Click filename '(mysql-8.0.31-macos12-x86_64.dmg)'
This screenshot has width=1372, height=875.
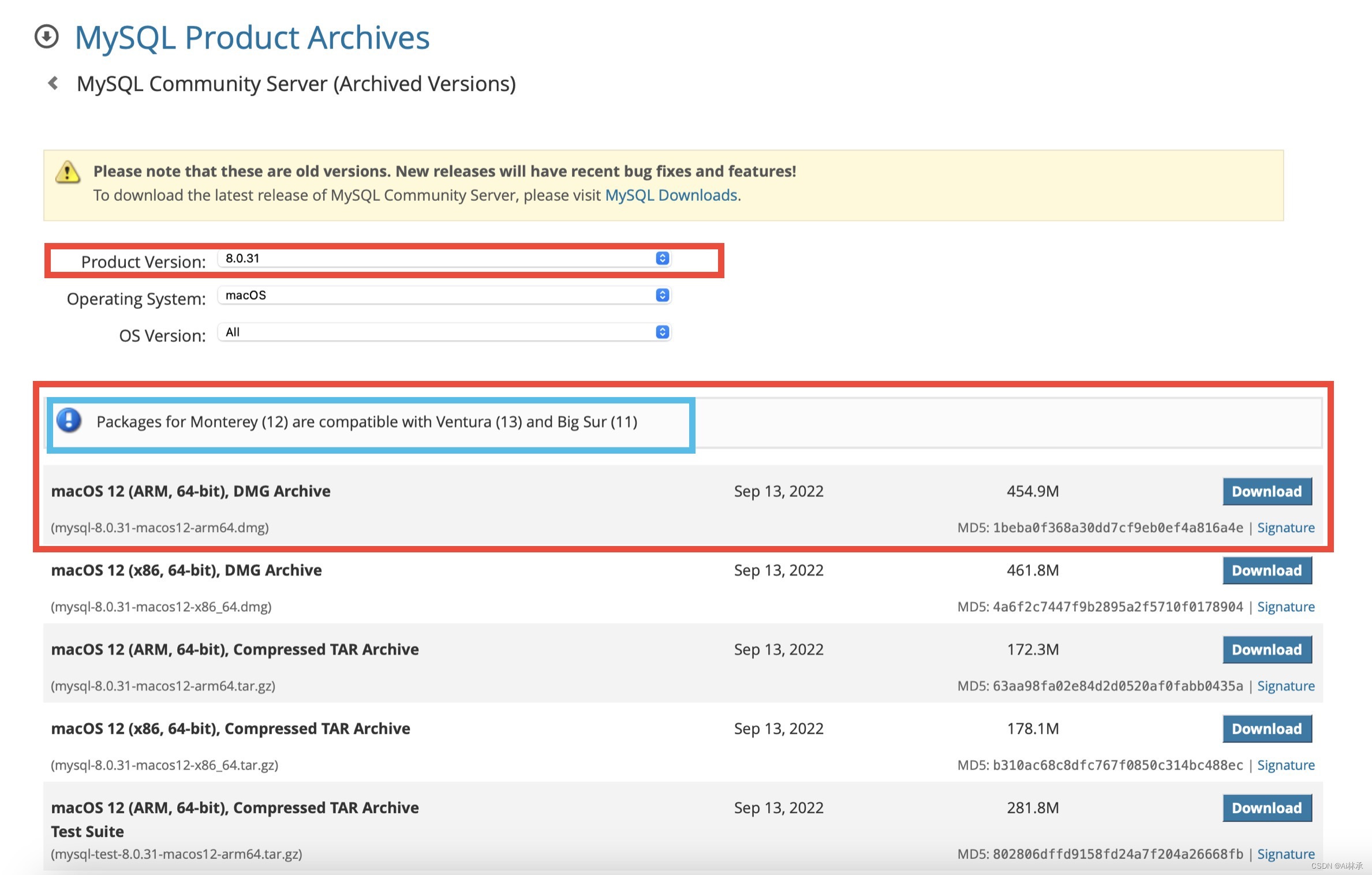(161, 607)
